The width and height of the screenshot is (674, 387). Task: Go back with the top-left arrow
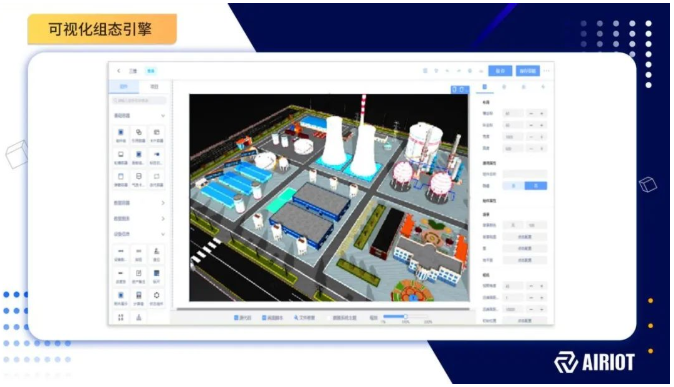coord(119,71)
